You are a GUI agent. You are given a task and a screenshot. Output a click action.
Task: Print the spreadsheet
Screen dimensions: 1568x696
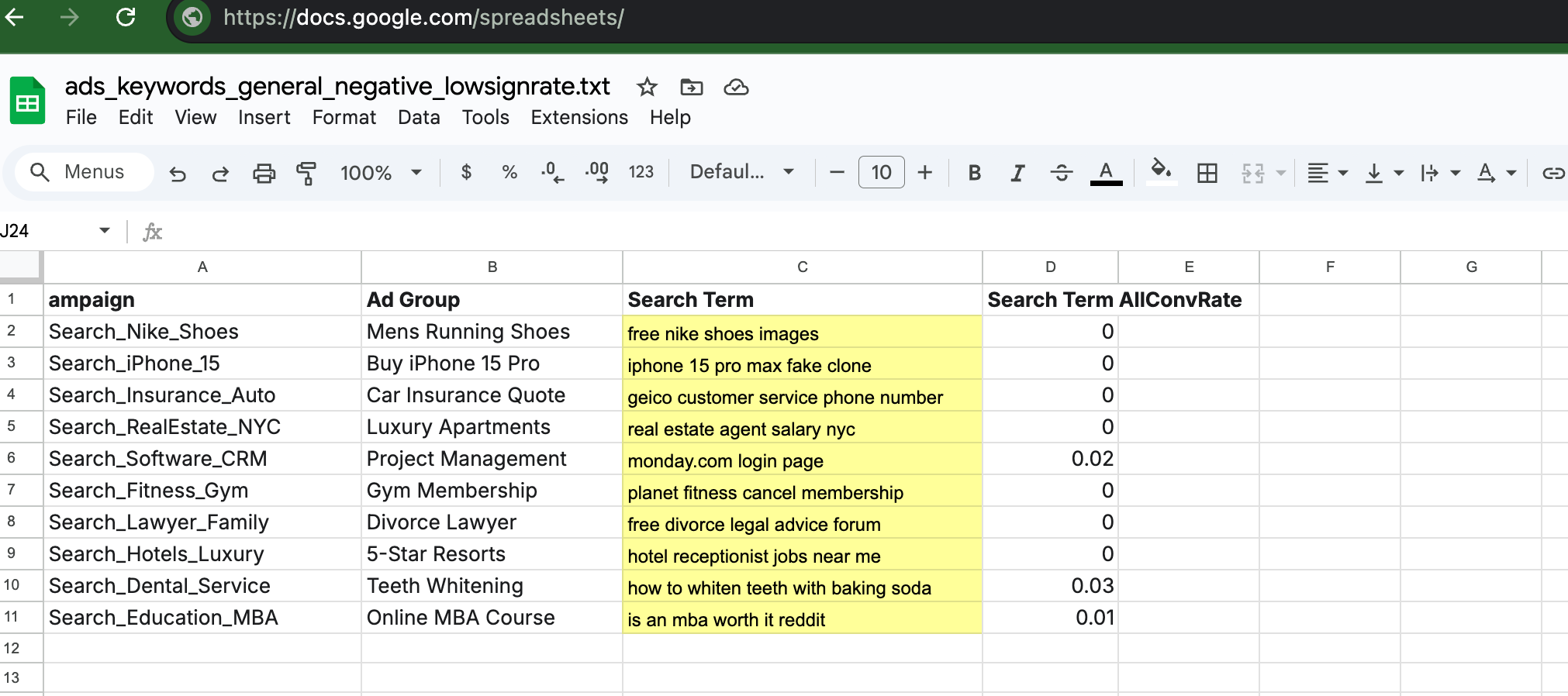264,173
